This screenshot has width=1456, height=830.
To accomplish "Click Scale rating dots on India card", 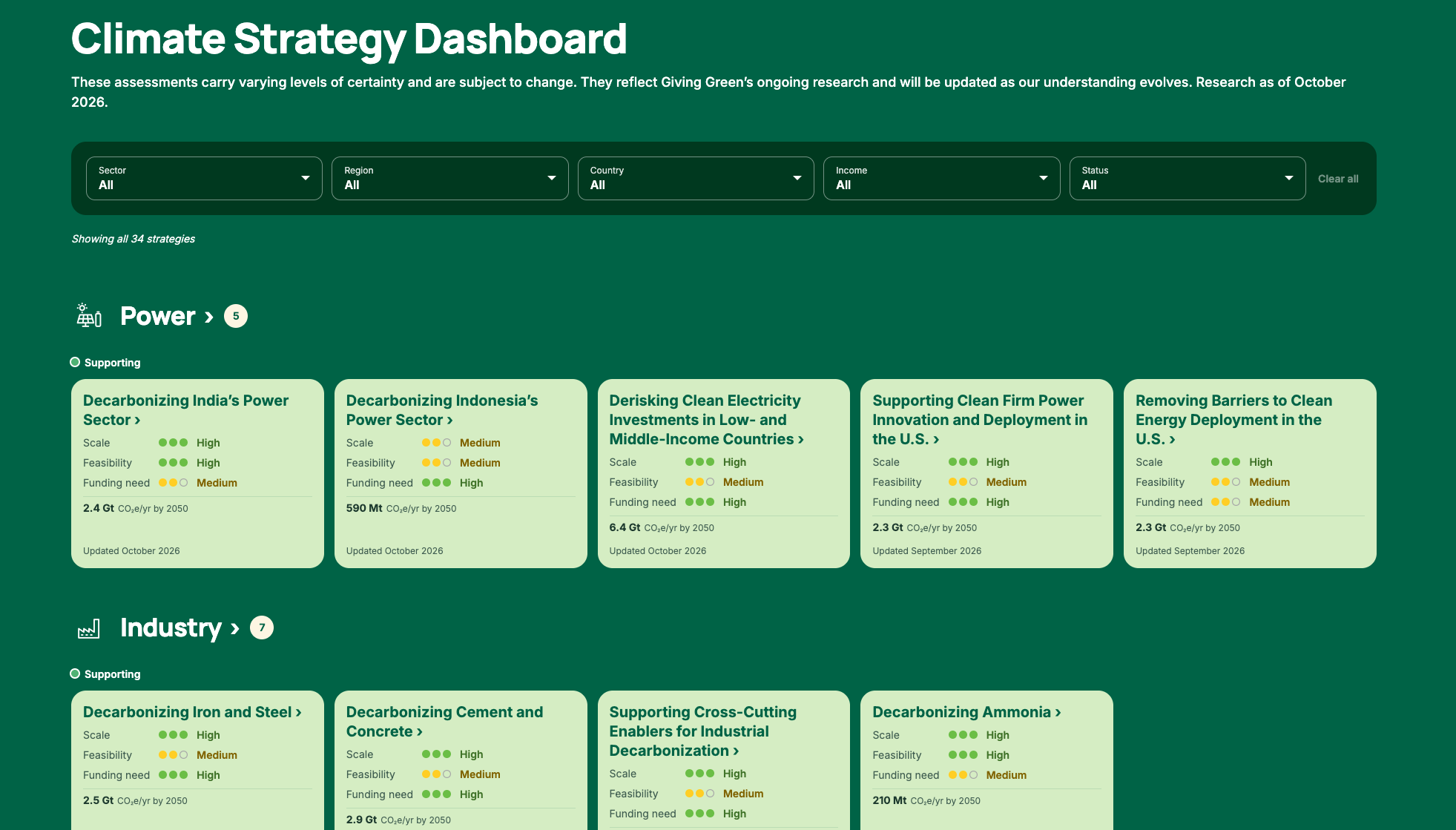I will pos(173,443).
